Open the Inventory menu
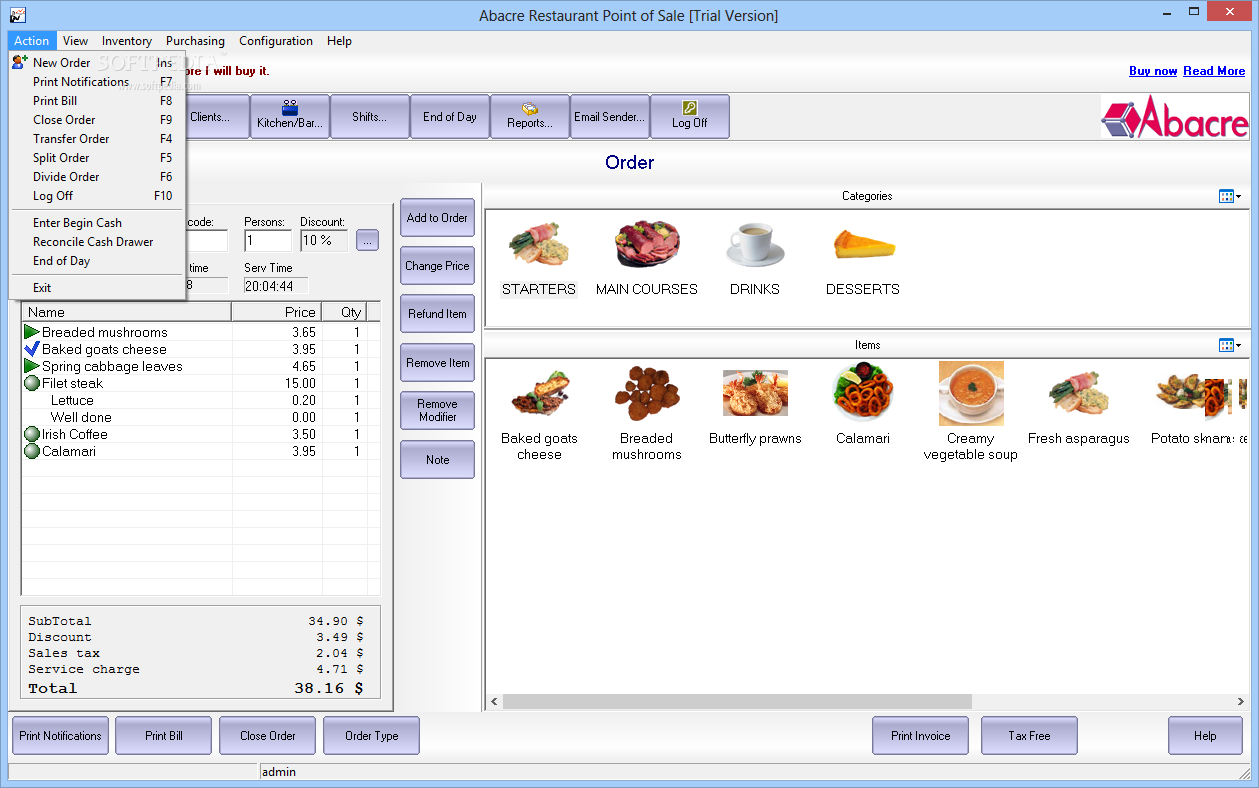This screenshot has height=788, width=1259. 127,41
